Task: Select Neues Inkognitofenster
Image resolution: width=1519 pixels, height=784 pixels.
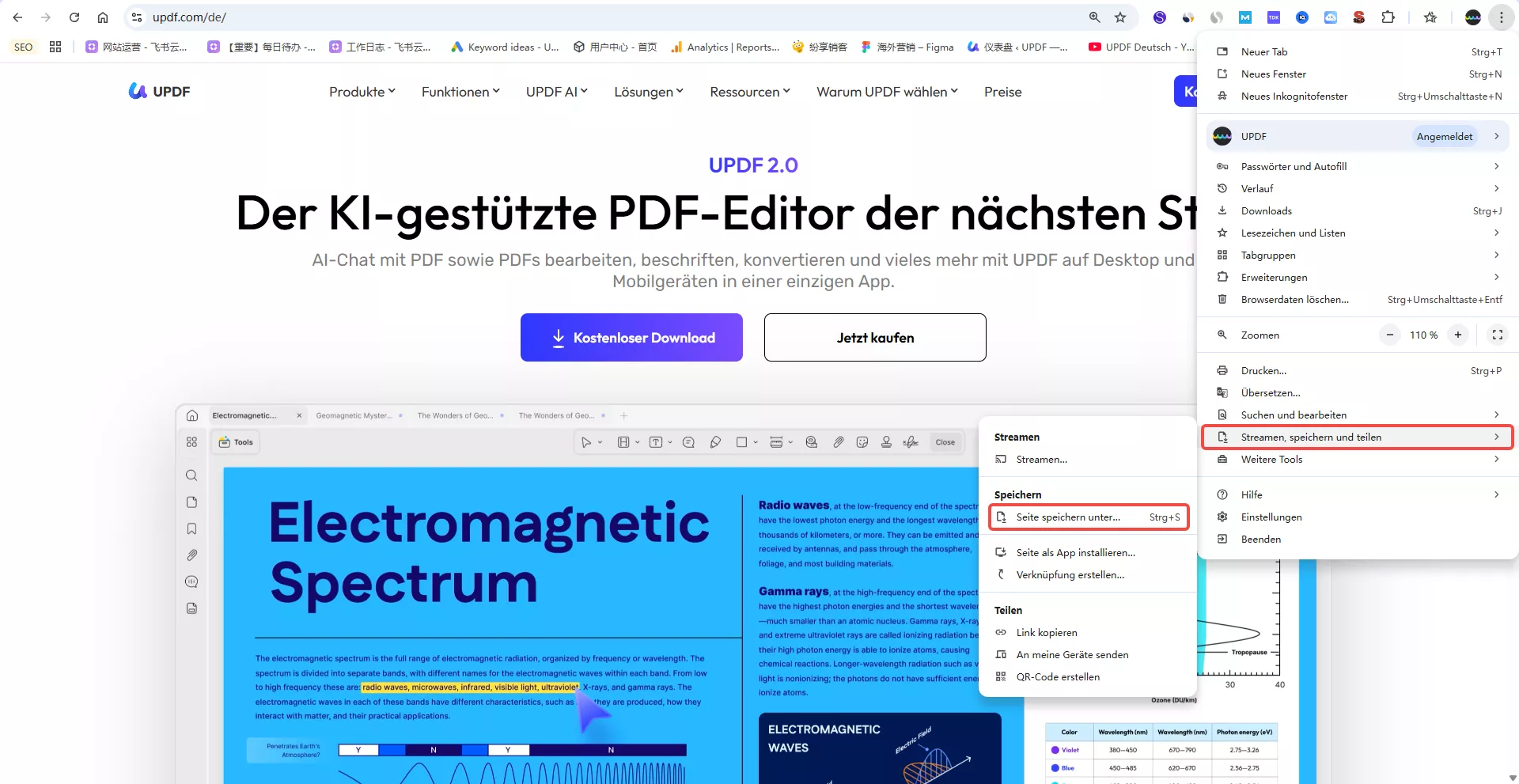Action: [1358, 96]
